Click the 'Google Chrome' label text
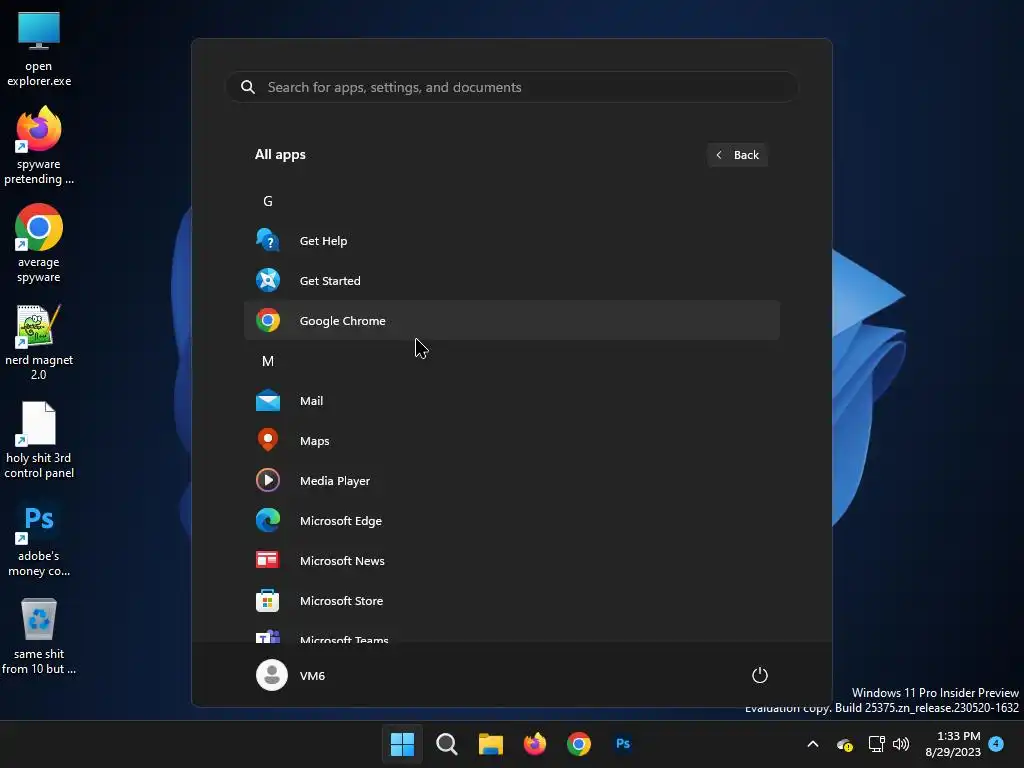 pos(342,321)
